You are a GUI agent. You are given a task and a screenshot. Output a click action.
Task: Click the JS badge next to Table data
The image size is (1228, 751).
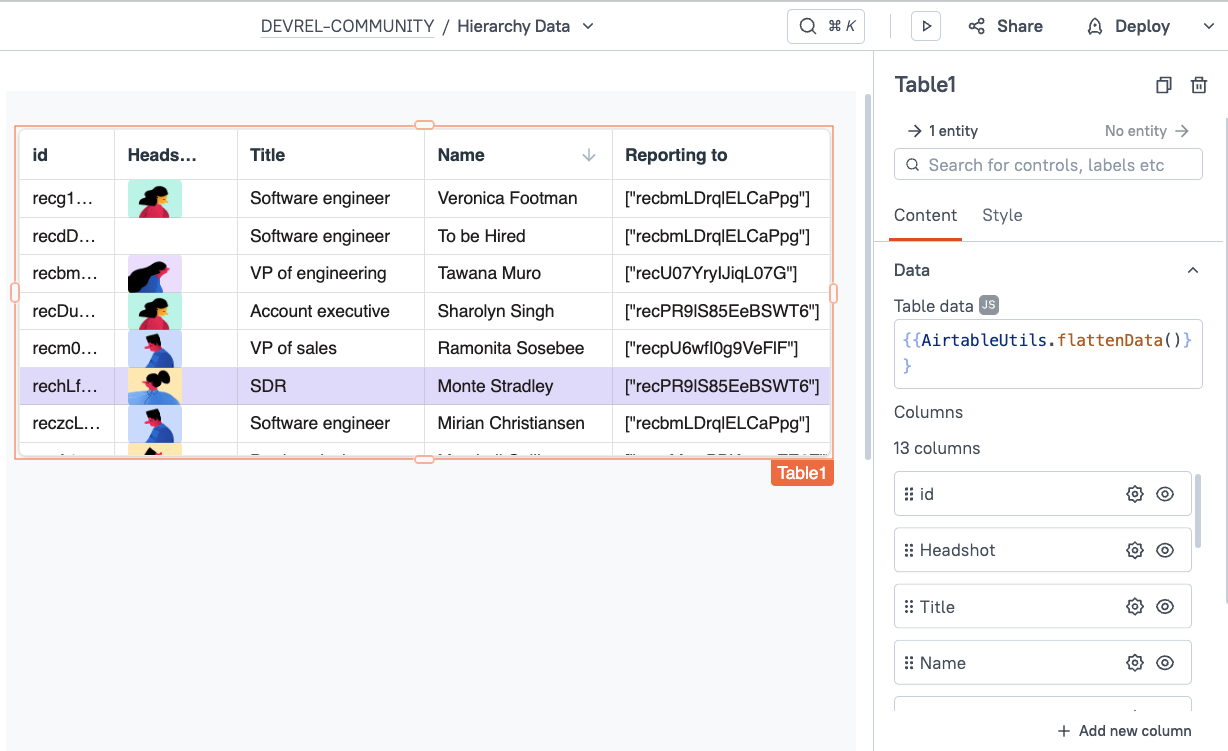pyautogui.click(x=988, y=306)
